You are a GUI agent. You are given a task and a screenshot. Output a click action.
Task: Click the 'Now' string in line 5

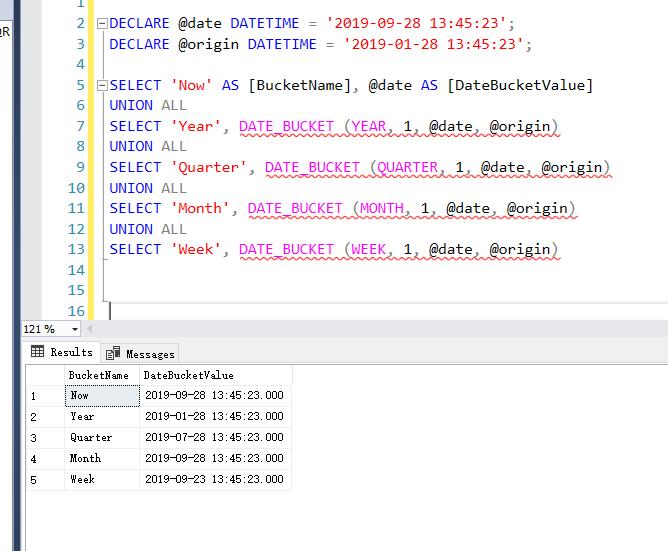pyautogui.click(x=191, y=85)
